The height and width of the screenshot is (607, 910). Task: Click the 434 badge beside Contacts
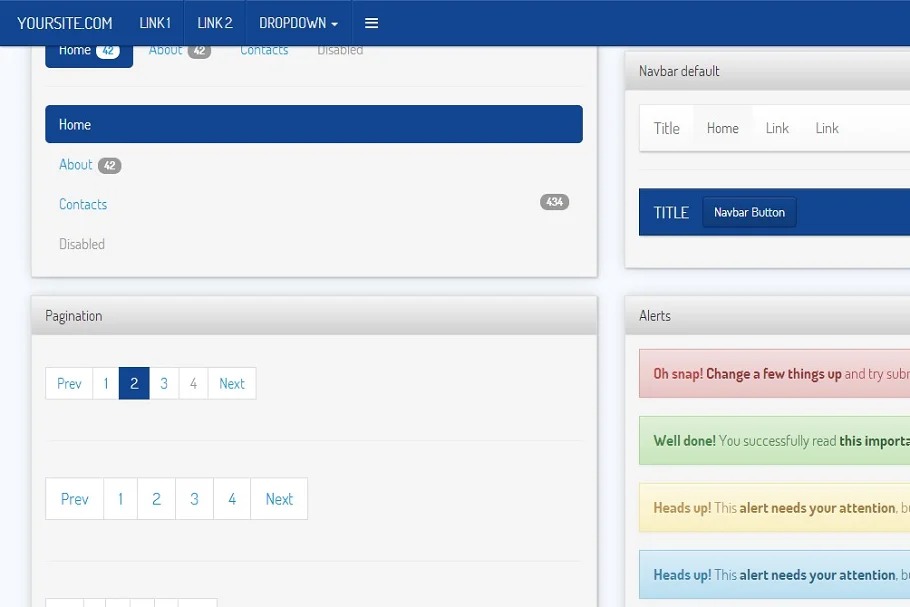[x=554, y=202]
